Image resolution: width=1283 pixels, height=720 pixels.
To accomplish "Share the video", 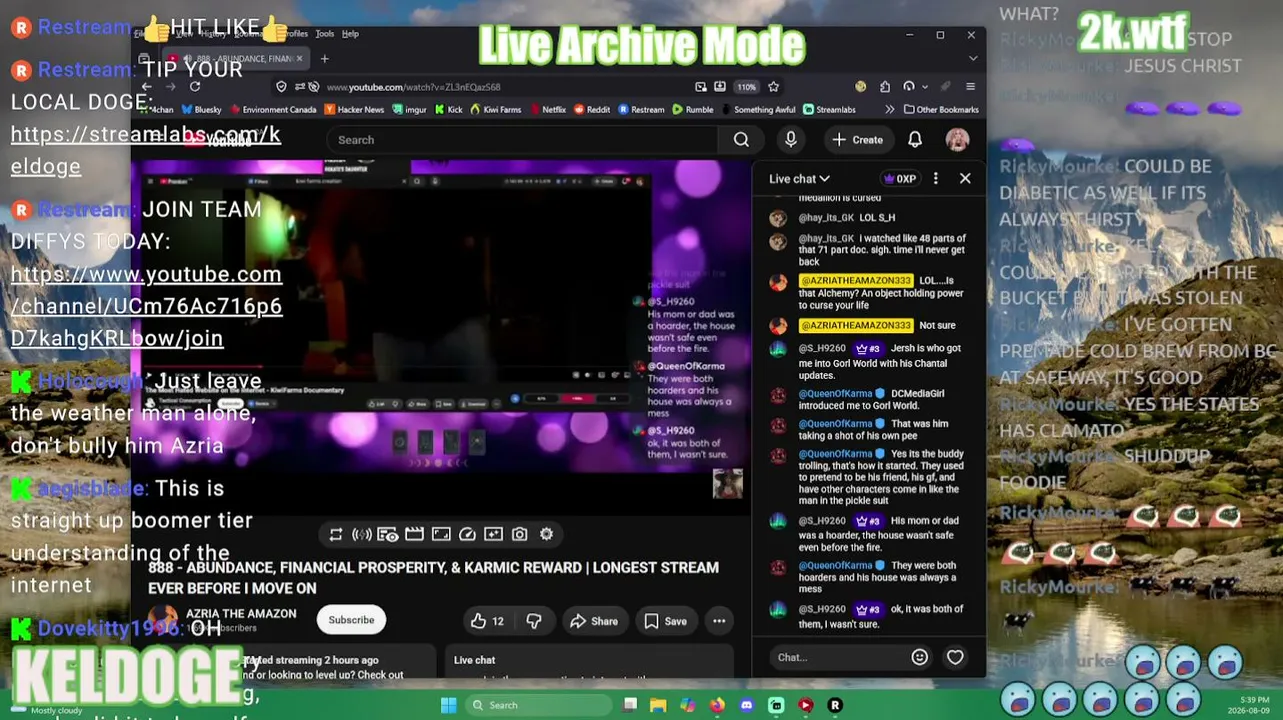I will click(594, 621).
